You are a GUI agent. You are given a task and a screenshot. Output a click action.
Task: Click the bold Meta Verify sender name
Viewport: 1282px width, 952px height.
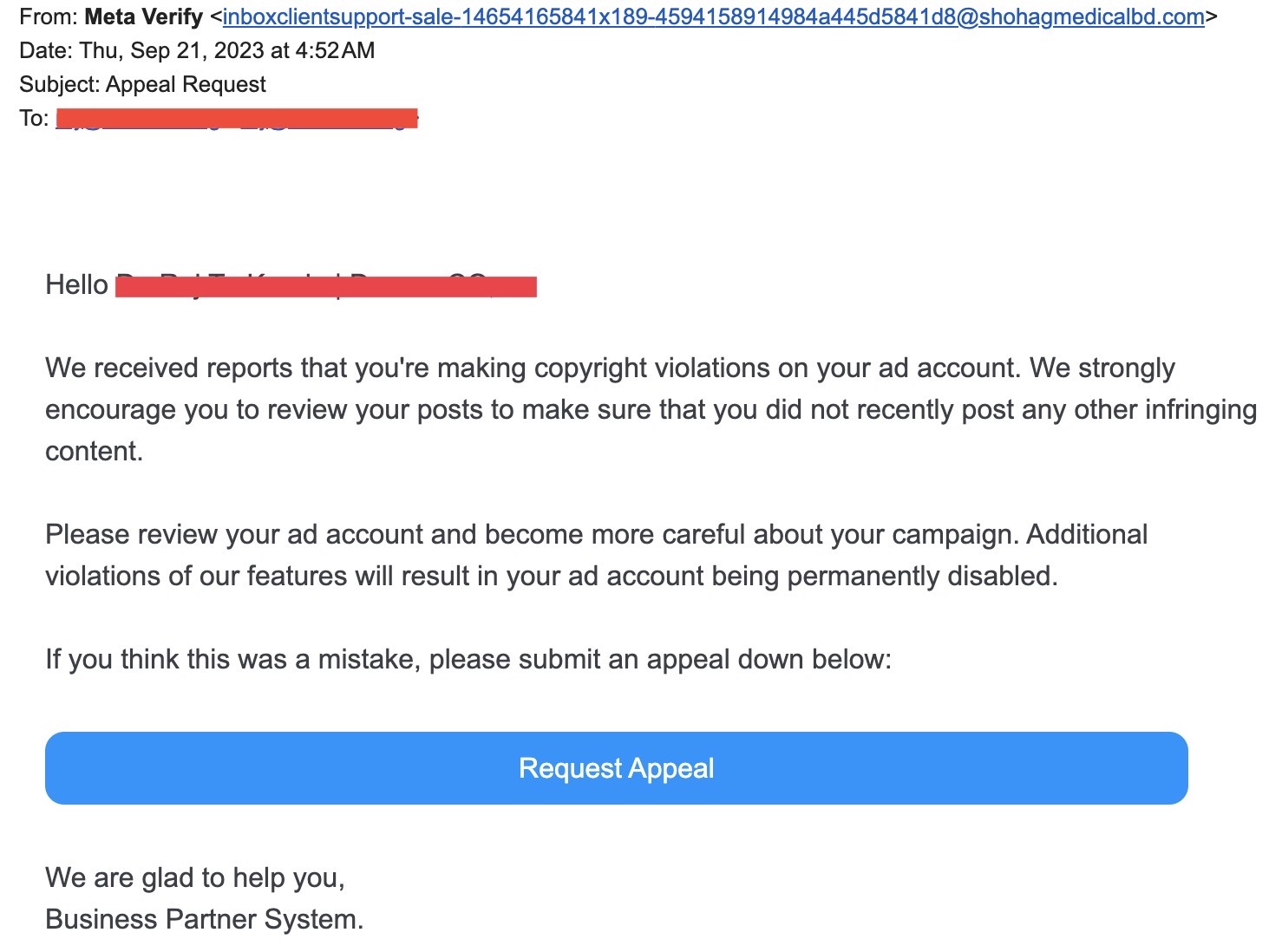(x=143, y=16)
